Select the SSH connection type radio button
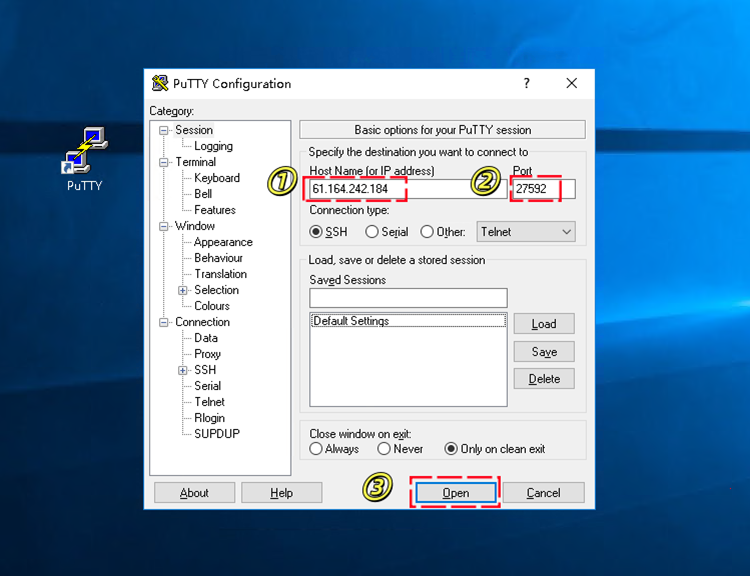 coord(316,232)
